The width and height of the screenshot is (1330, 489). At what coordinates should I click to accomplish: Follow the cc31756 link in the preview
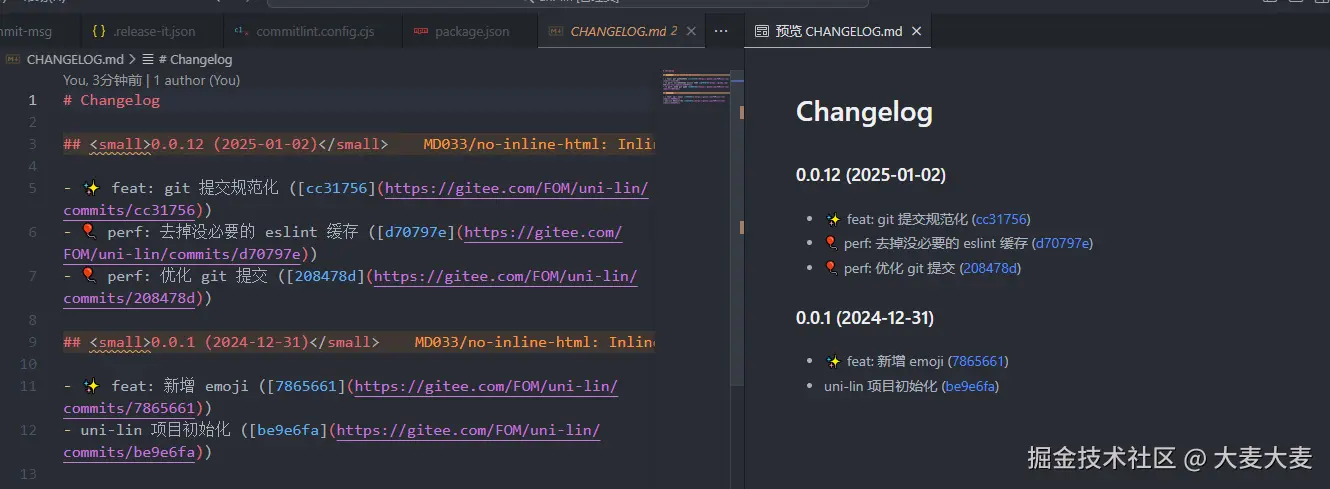point(1001,219)
